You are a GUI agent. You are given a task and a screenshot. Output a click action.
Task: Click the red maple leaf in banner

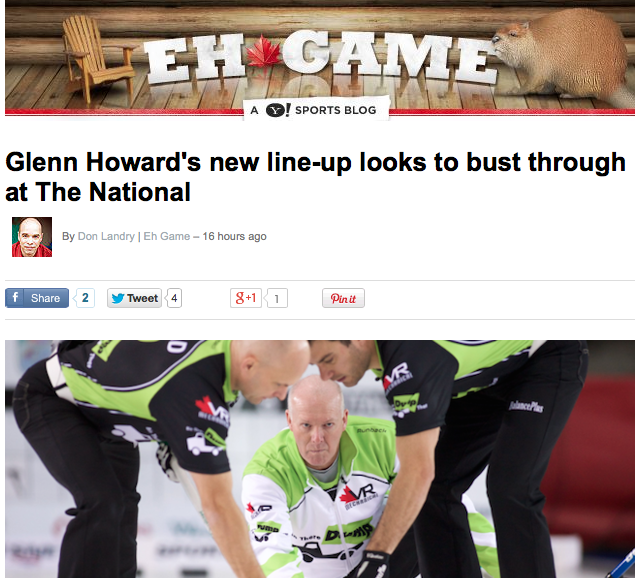pos(264,52)
